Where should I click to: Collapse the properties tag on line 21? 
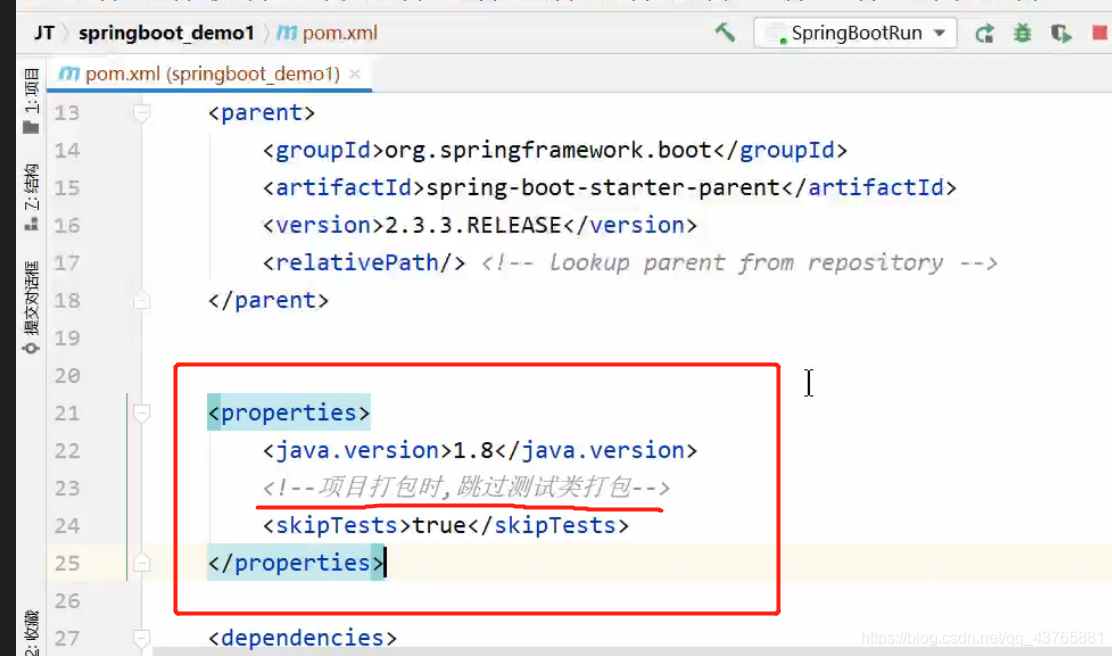pos(142,413)
